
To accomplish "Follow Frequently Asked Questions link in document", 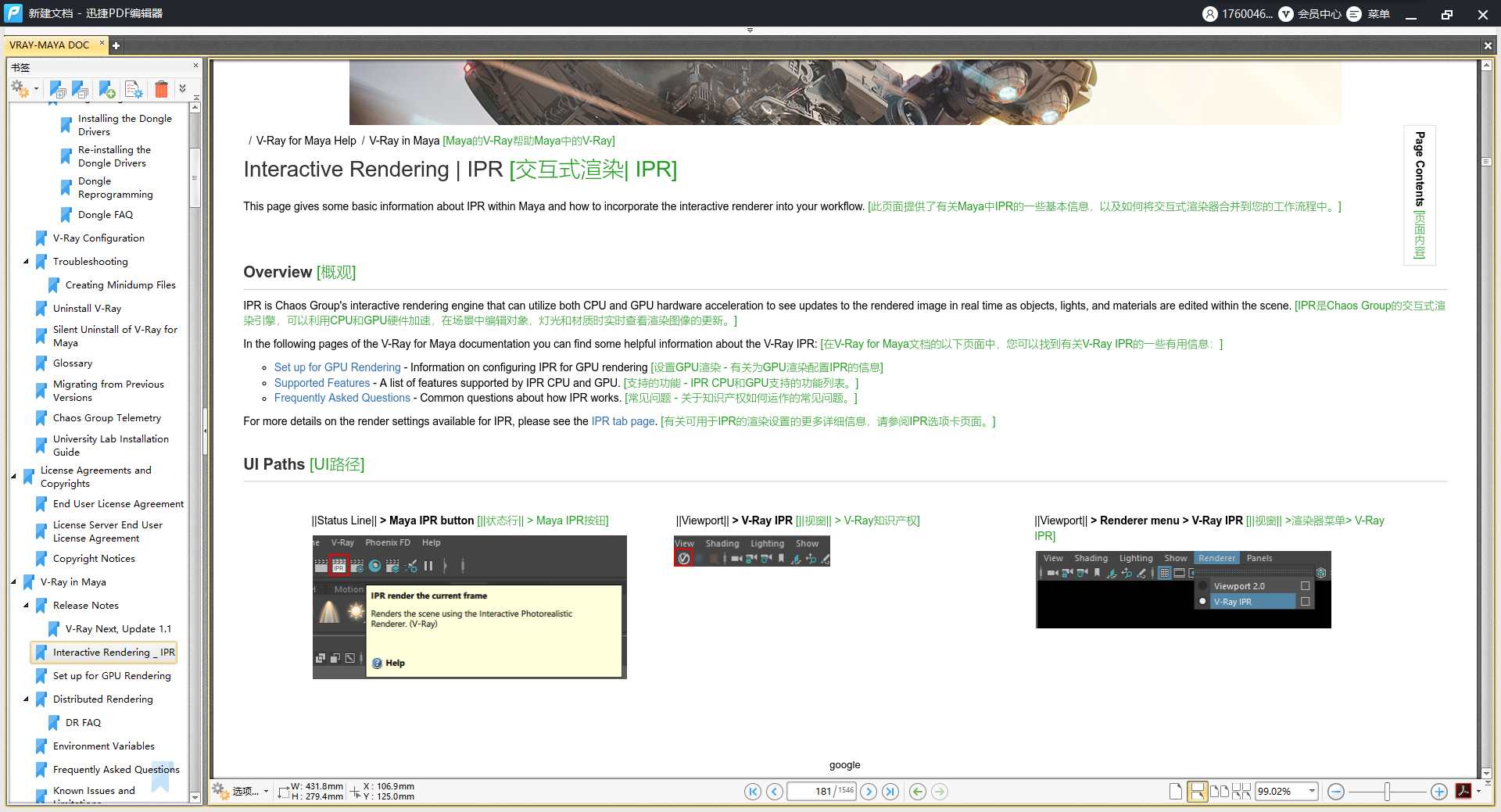I will (x=342, y=398).
